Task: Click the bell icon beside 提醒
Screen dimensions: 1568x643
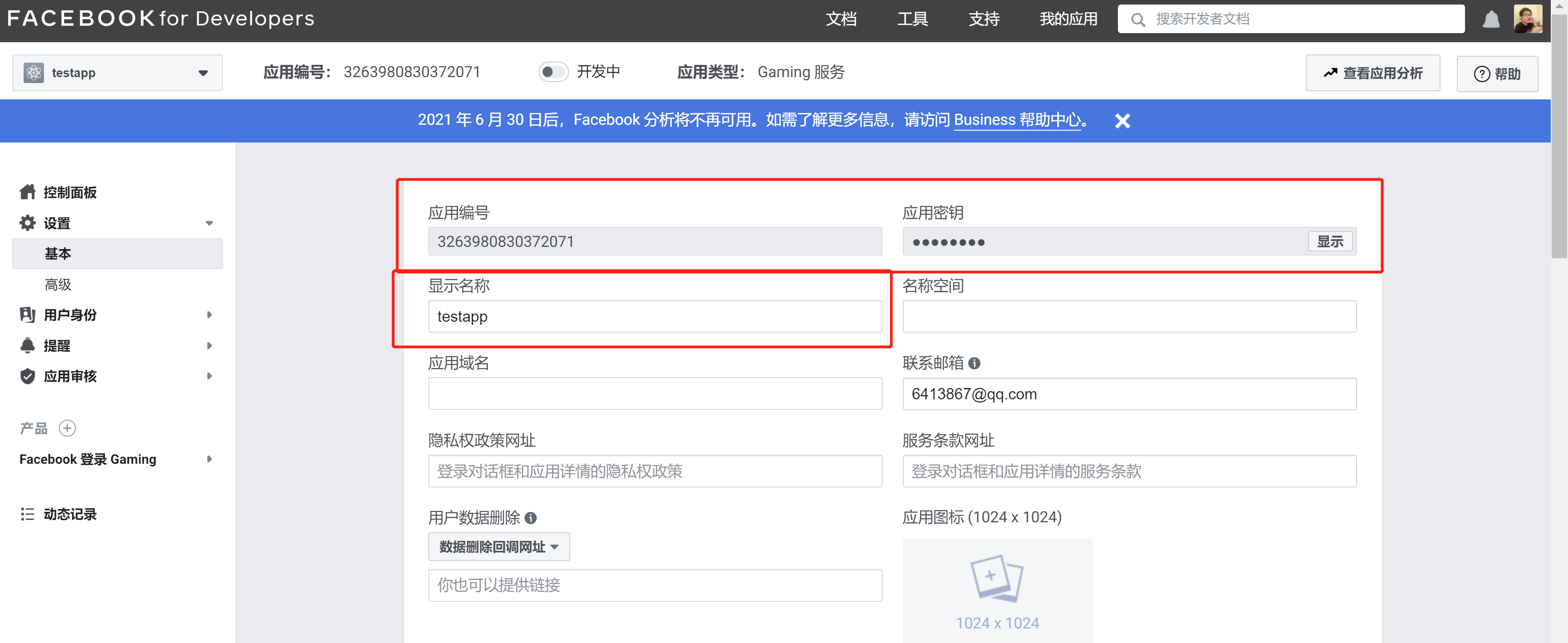Action: tap(27, 346)
